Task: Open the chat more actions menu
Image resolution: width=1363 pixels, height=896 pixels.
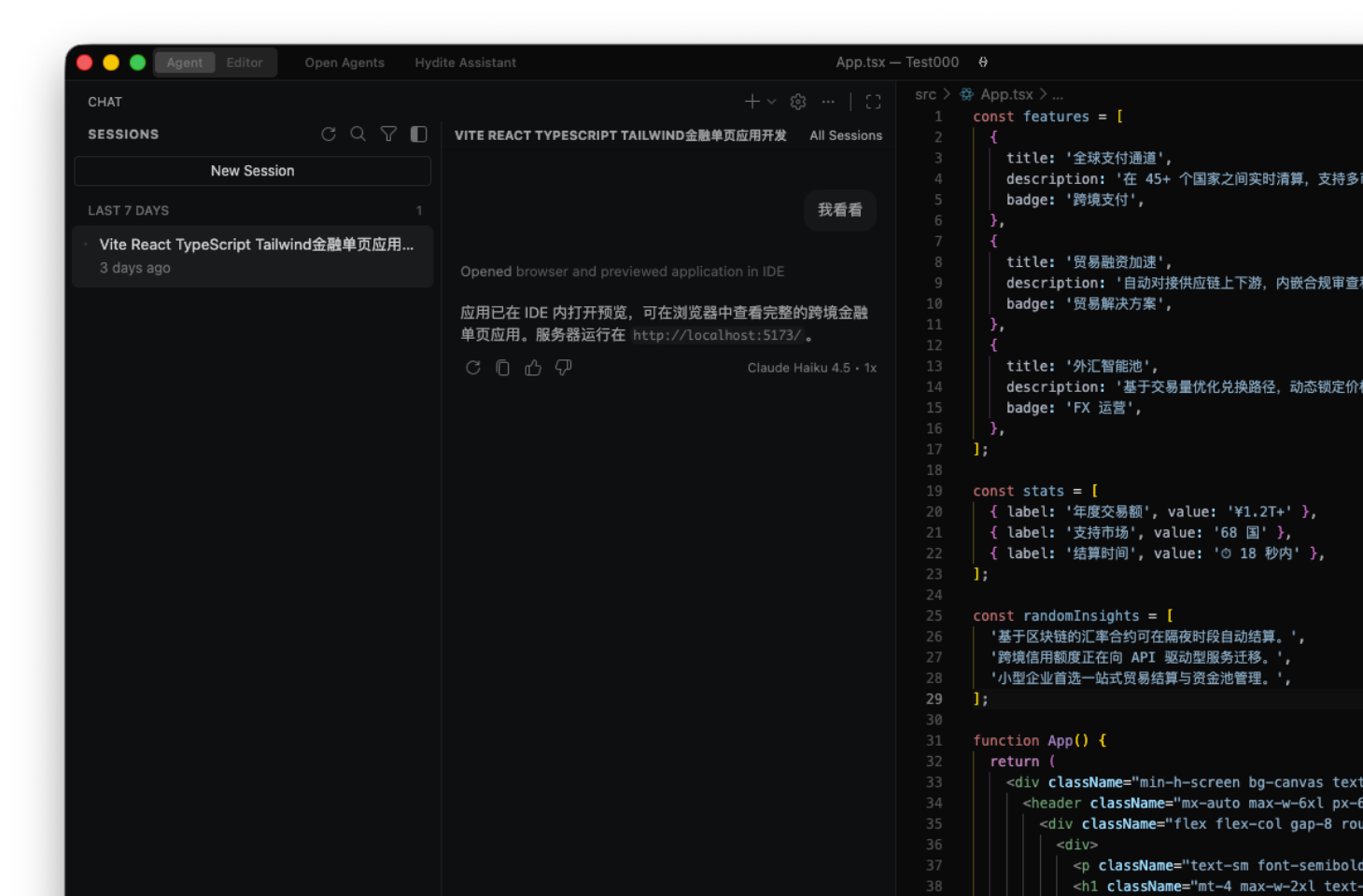Action: pyautogui.click(x=828, y=102)
